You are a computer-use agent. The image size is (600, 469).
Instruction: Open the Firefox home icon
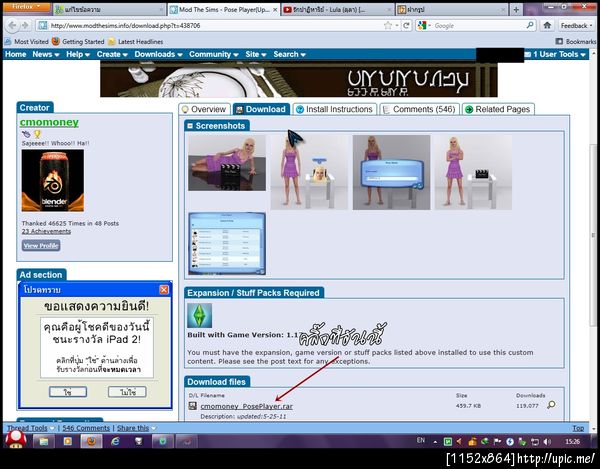coord(547,25)
